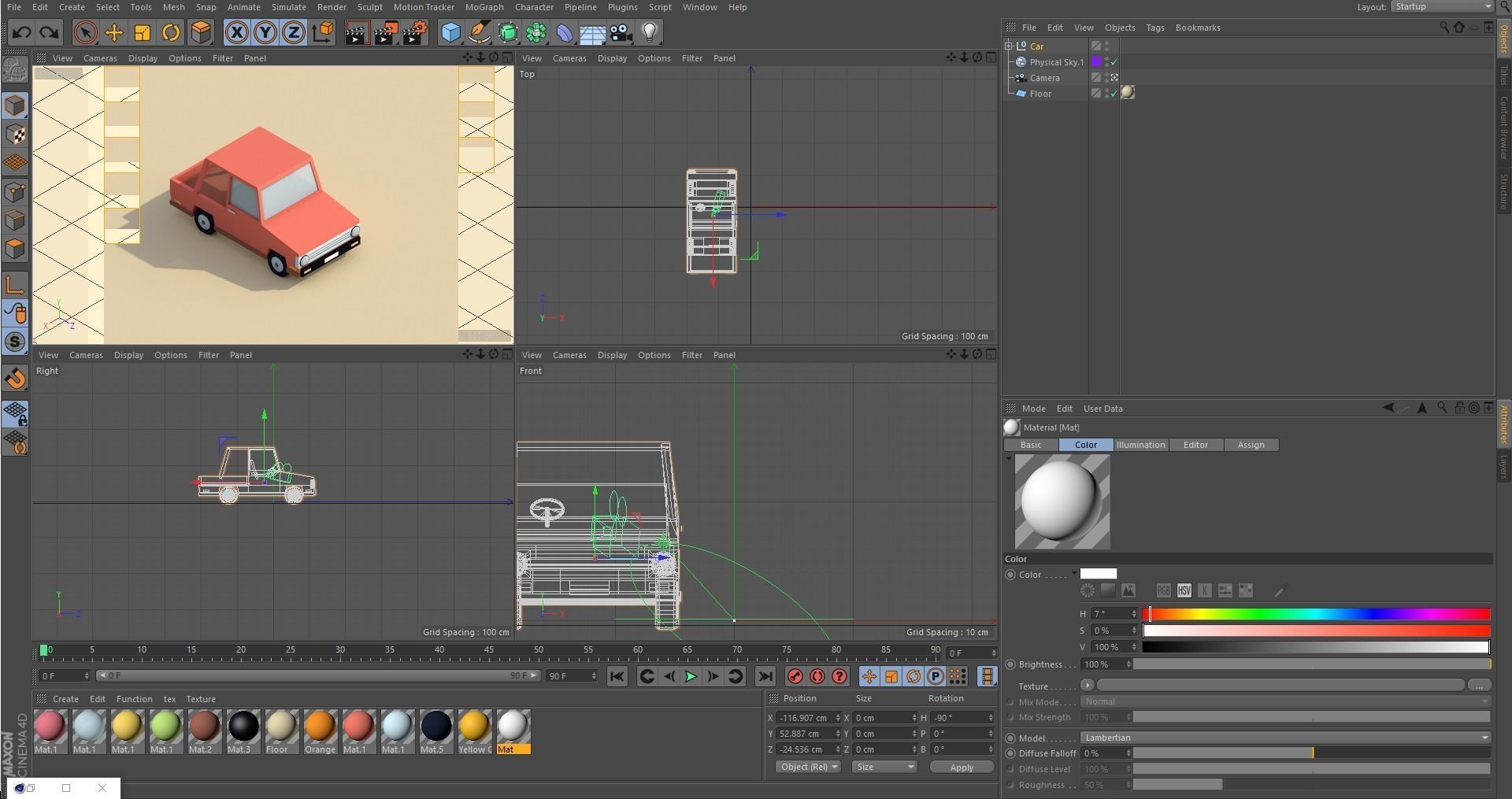Toggle Parameter keyframe recording
Image resolution: width=1512 pixels, height=799 pixels.
936,676
